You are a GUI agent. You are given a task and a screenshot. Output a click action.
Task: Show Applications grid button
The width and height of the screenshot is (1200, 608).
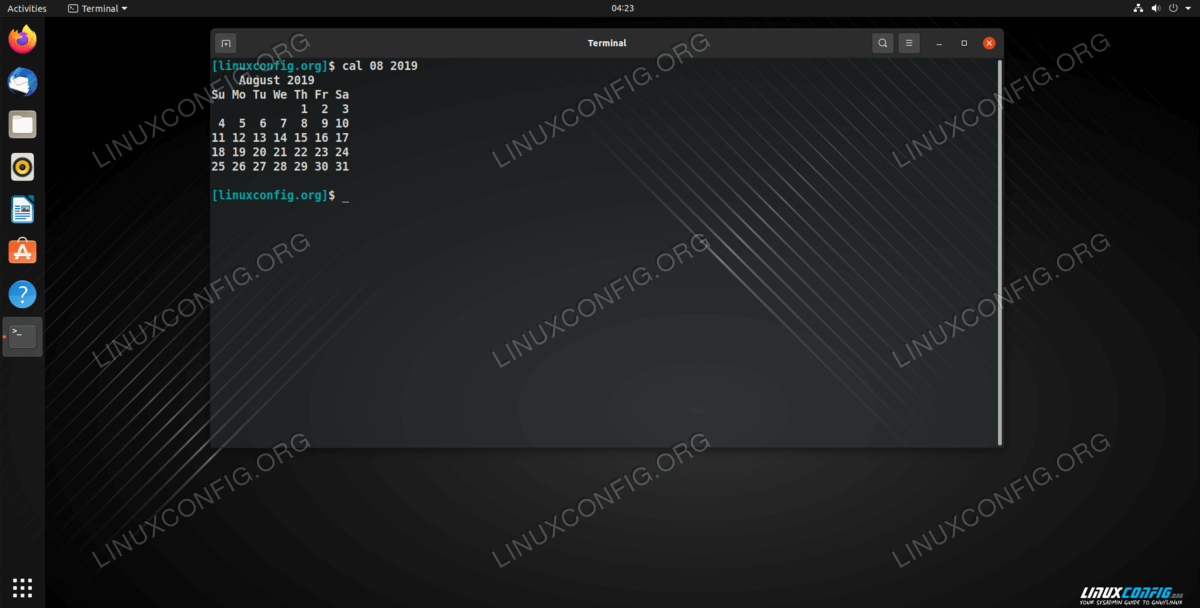pyautogui.click(x=22, y=587)
